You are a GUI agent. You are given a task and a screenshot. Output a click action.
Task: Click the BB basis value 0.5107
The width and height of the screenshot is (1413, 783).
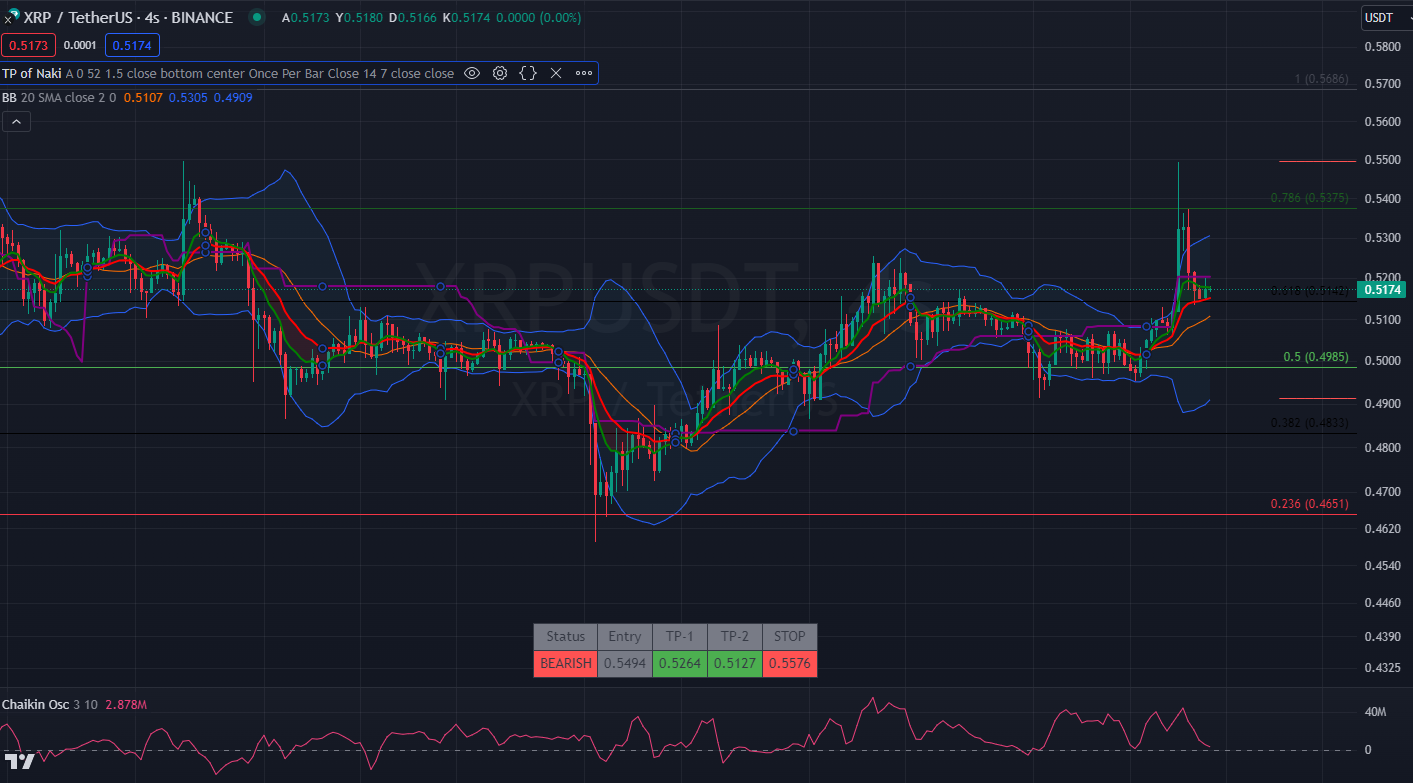click(x=142, y=98)
